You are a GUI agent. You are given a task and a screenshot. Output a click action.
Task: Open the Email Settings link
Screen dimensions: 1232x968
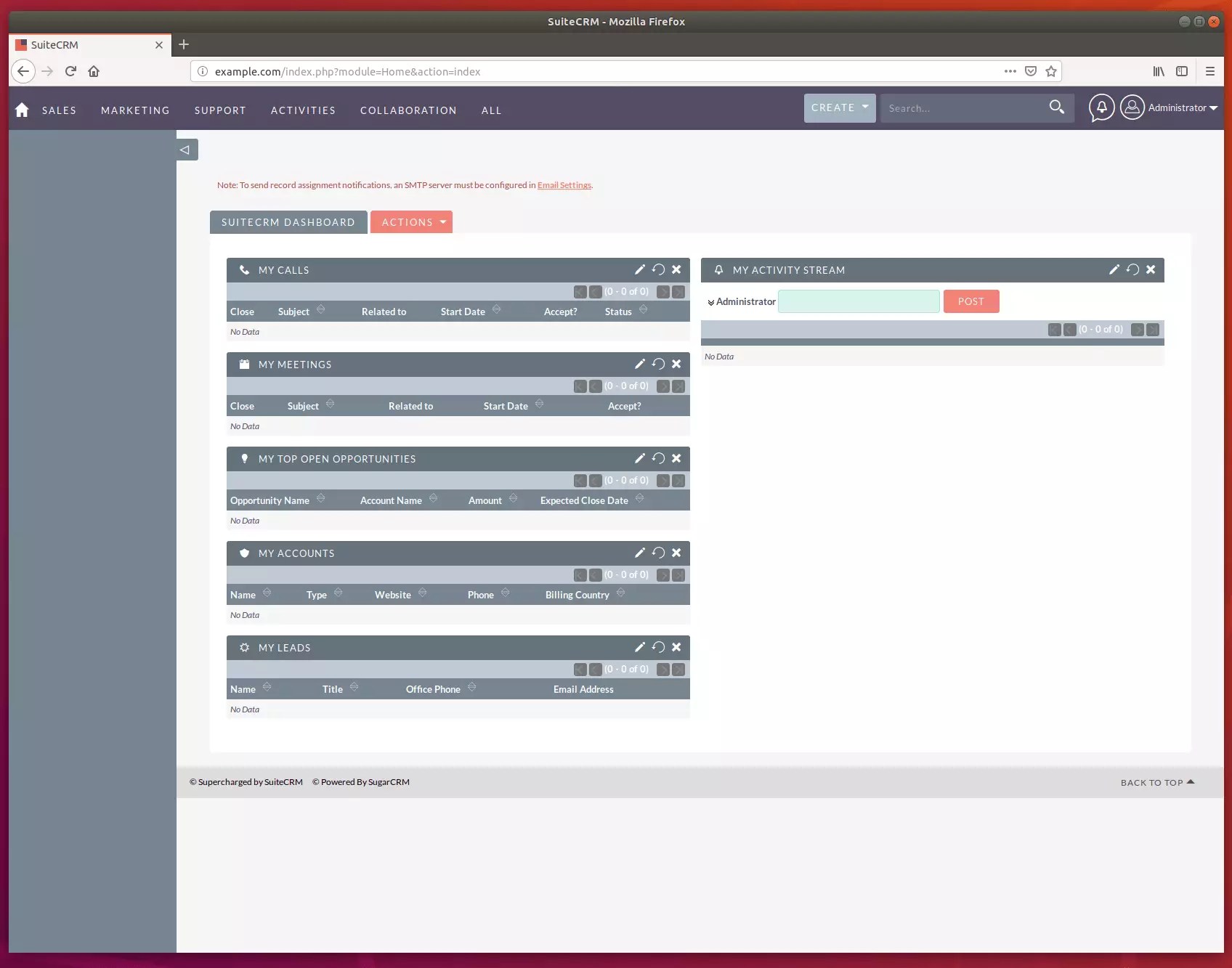coord(564,185)
